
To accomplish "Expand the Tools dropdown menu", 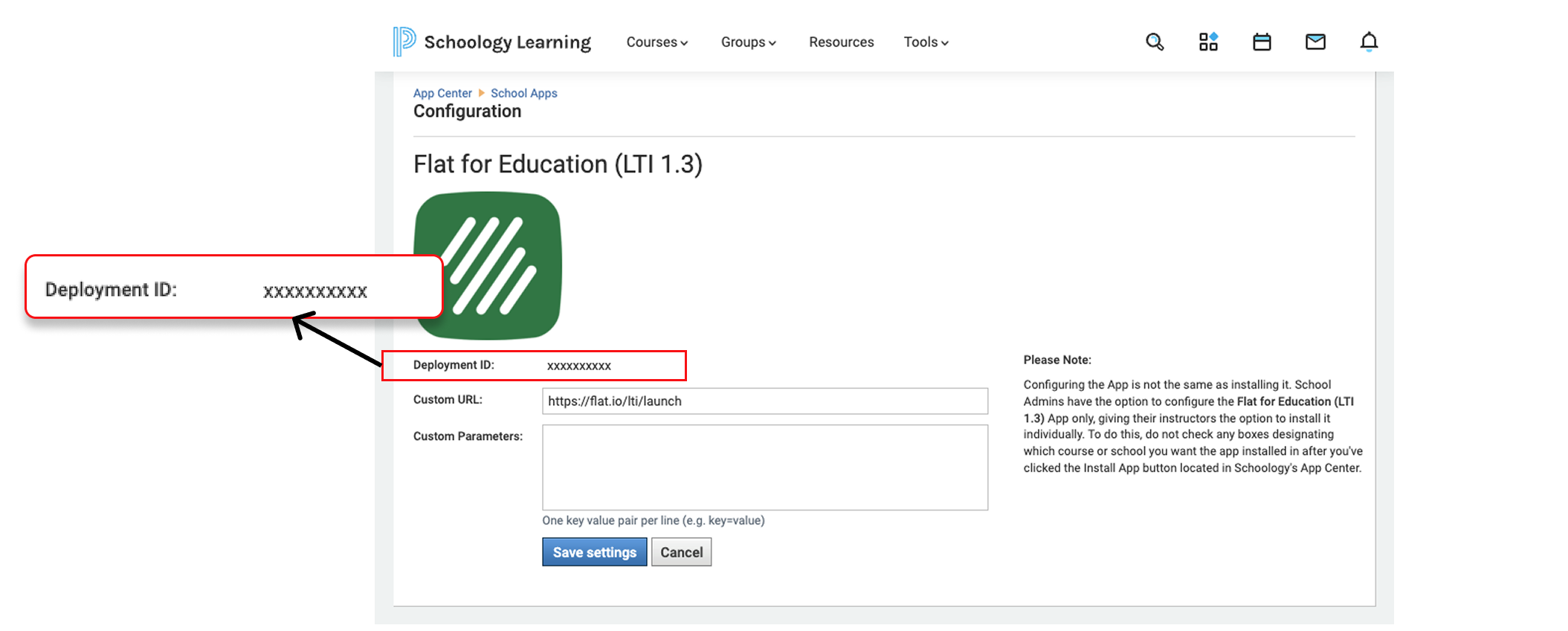I will (x=926, y=42).
